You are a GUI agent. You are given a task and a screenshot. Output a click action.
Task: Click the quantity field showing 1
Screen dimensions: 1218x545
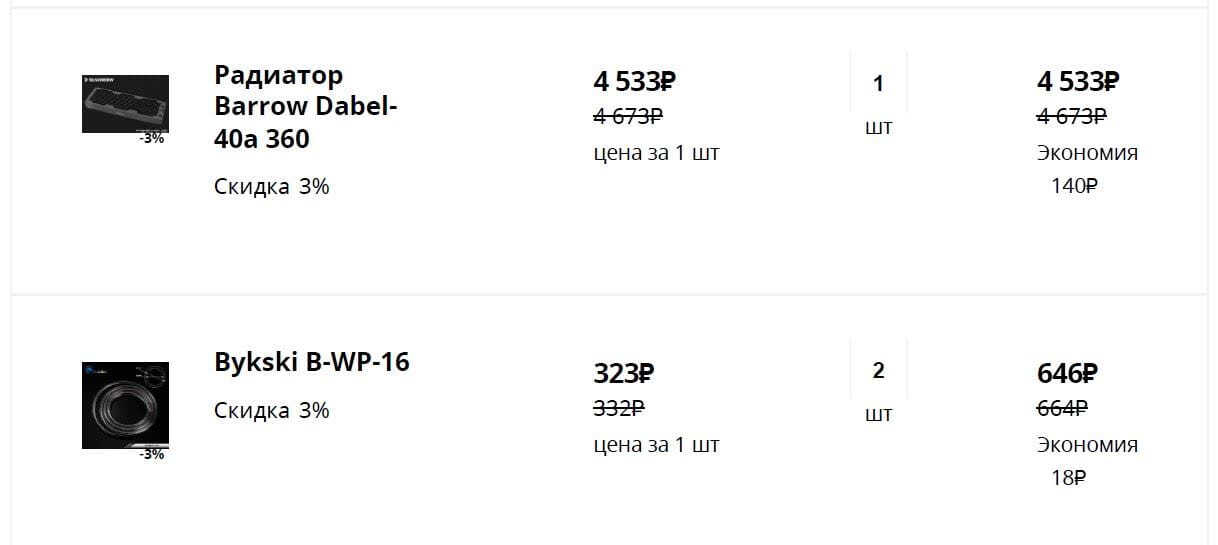878,83
